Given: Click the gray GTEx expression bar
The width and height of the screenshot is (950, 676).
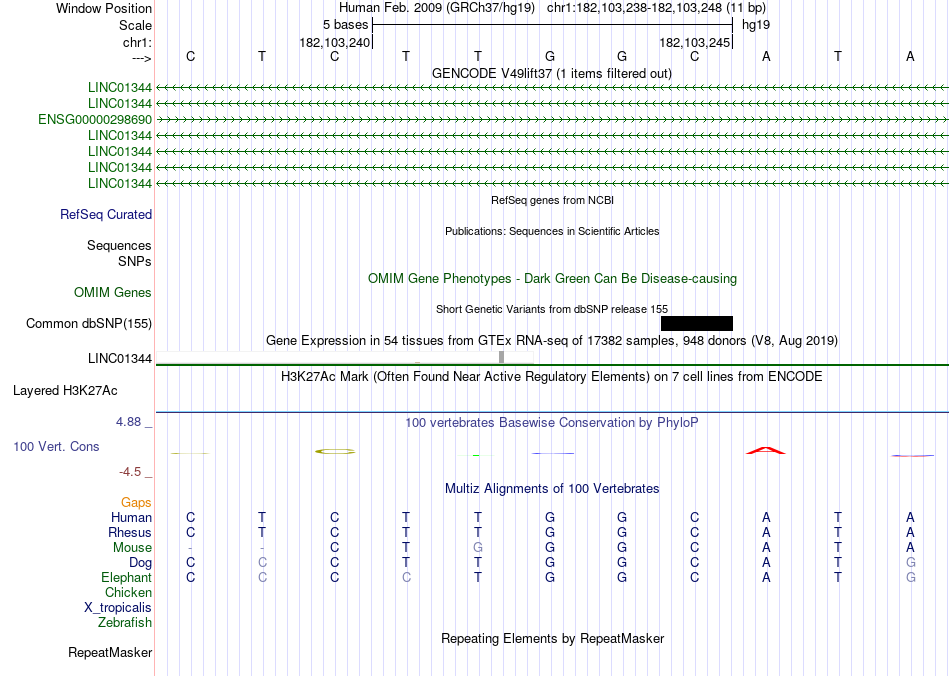Looking at the screenshot, I should coord(502,357).
